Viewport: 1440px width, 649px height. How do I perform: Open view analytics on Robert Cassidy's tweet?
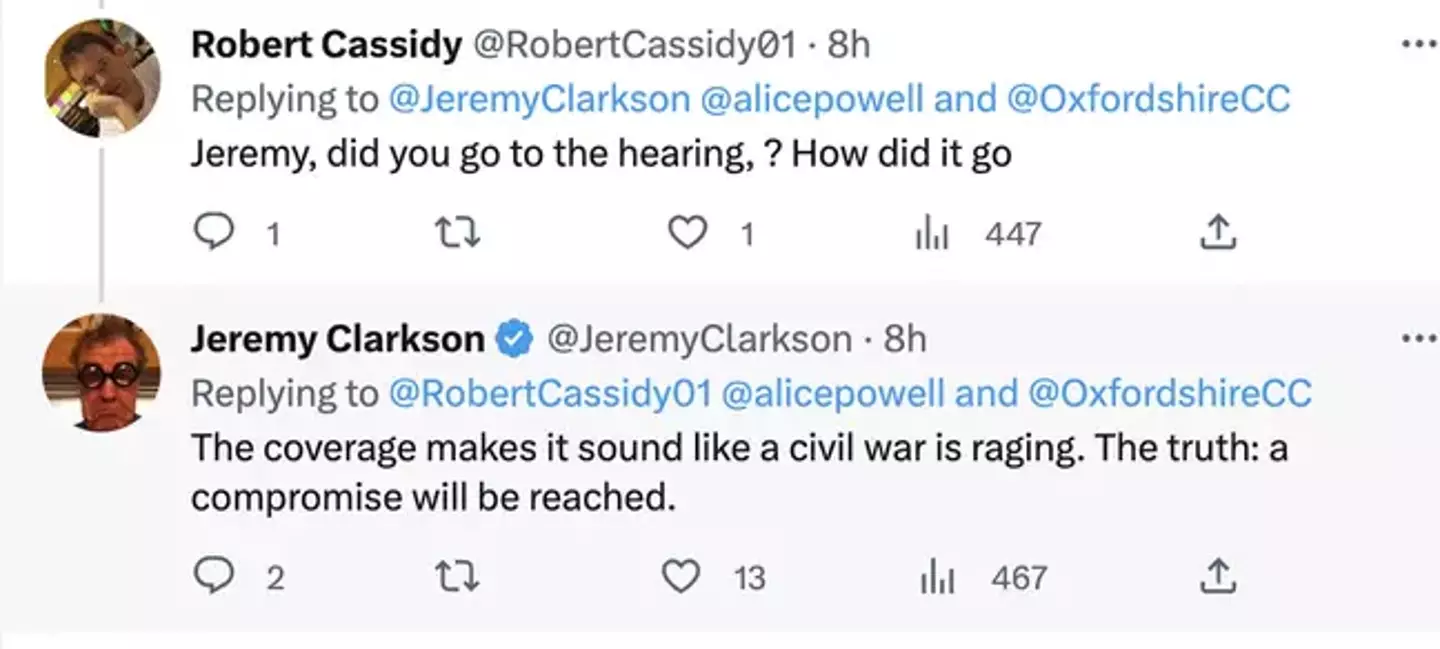coord(933,231)
